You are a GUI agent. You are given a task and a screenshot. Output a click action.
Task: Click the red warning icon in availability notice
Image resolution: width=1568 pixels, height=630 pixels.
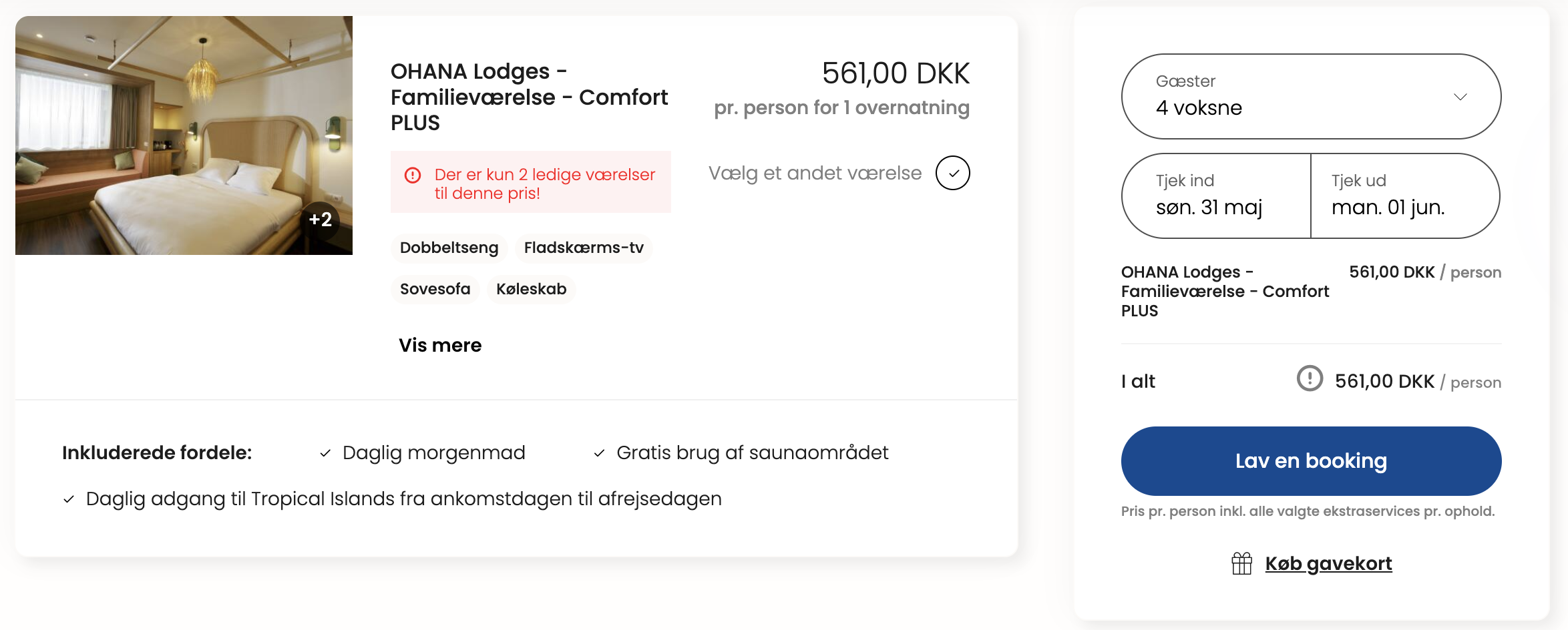[413, 176]
